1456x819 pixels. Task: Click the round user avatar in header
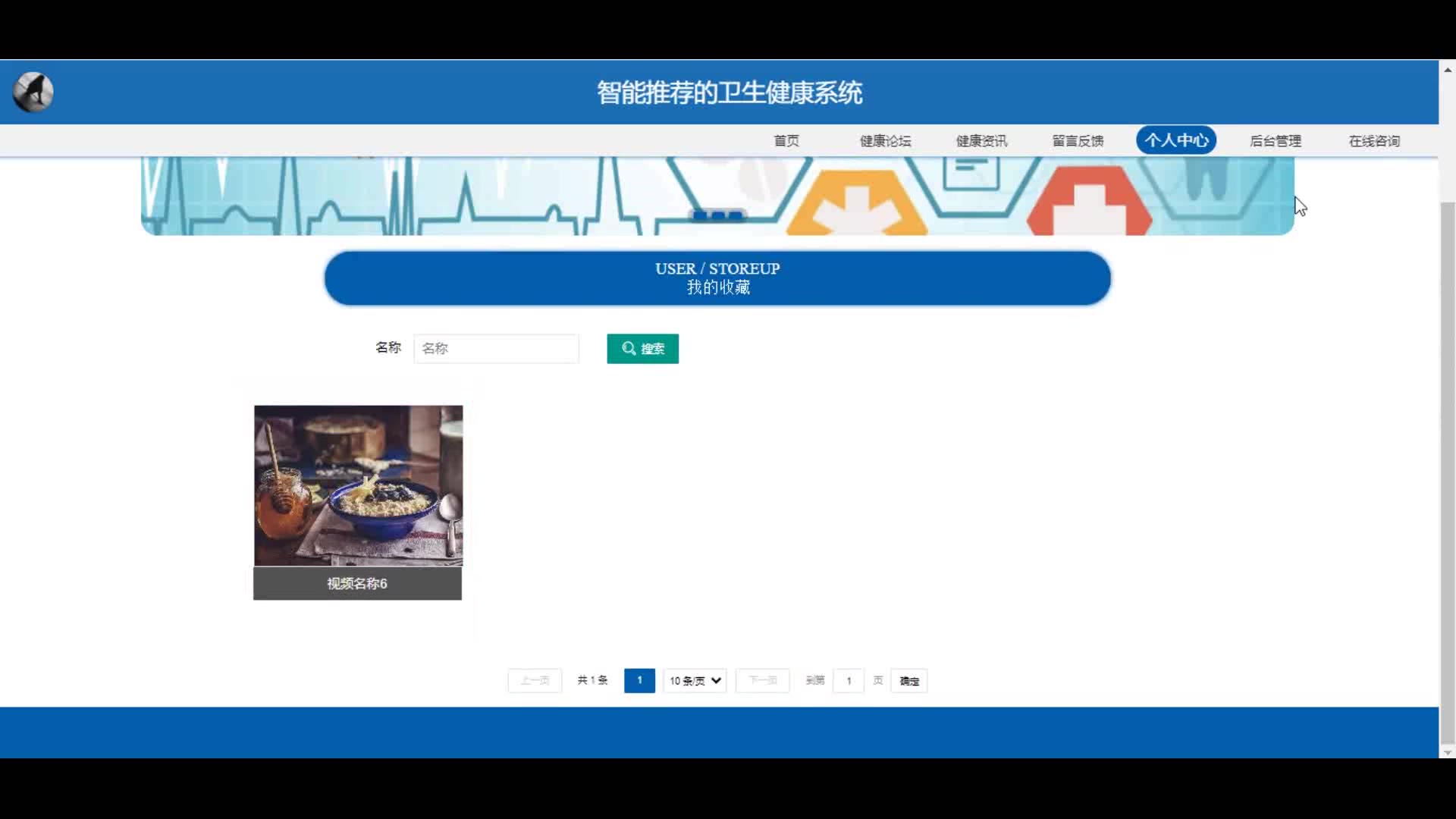pos(33,93)
